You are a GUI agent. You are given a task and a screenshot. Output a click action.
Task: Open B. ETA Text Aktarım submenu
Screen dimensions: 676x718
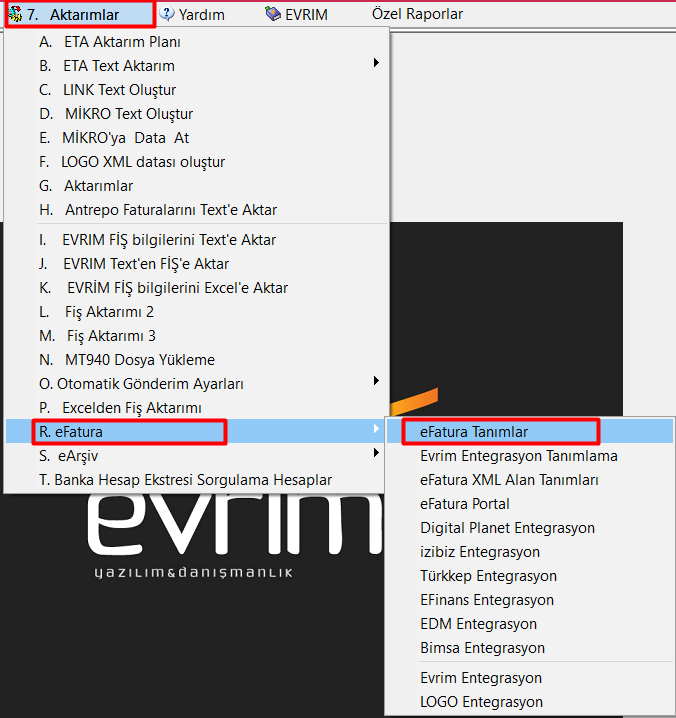[196, 66]
